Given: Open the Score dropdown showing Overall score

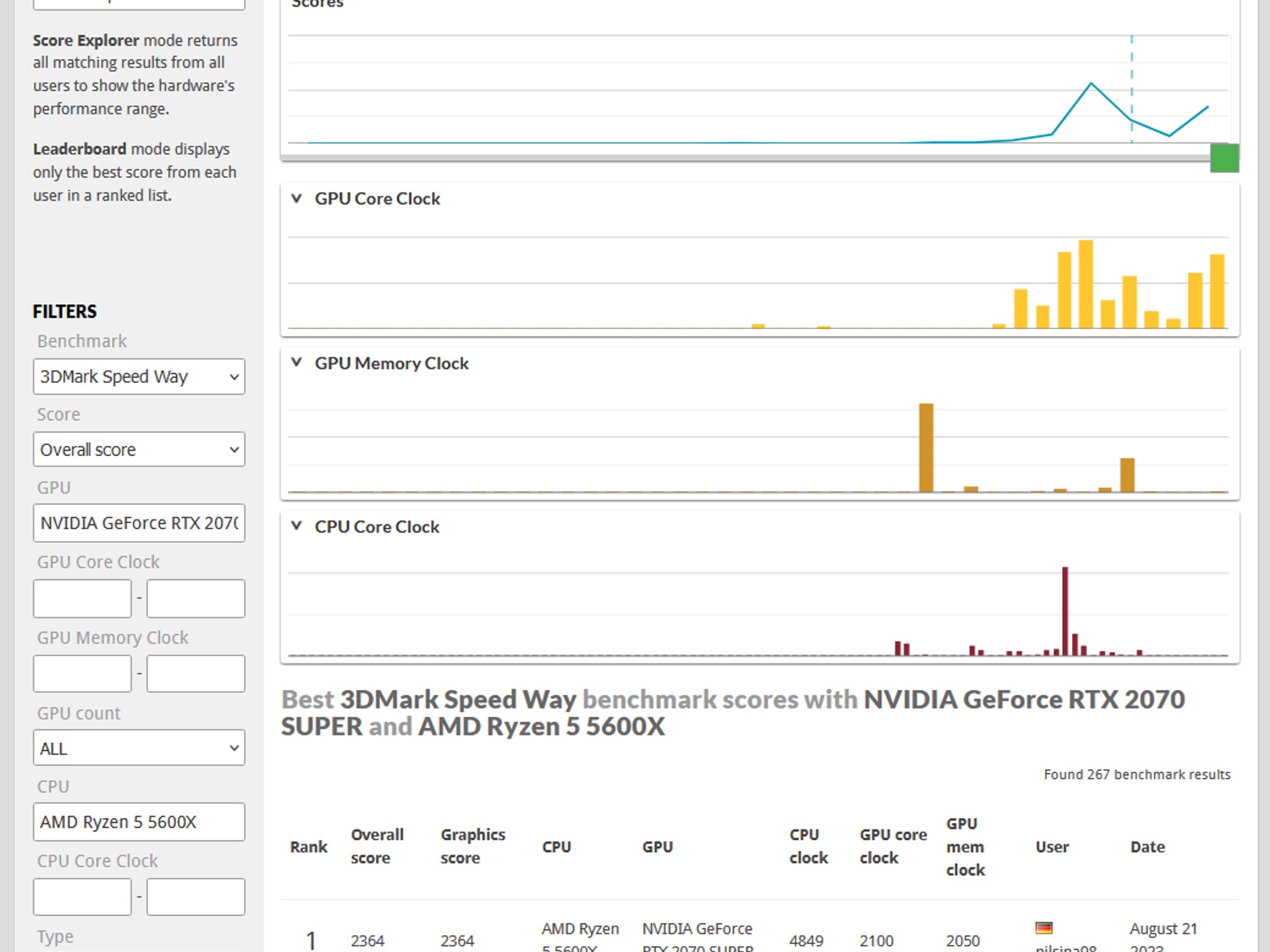Looking at the screenshot, I should (x=139, y=449).
